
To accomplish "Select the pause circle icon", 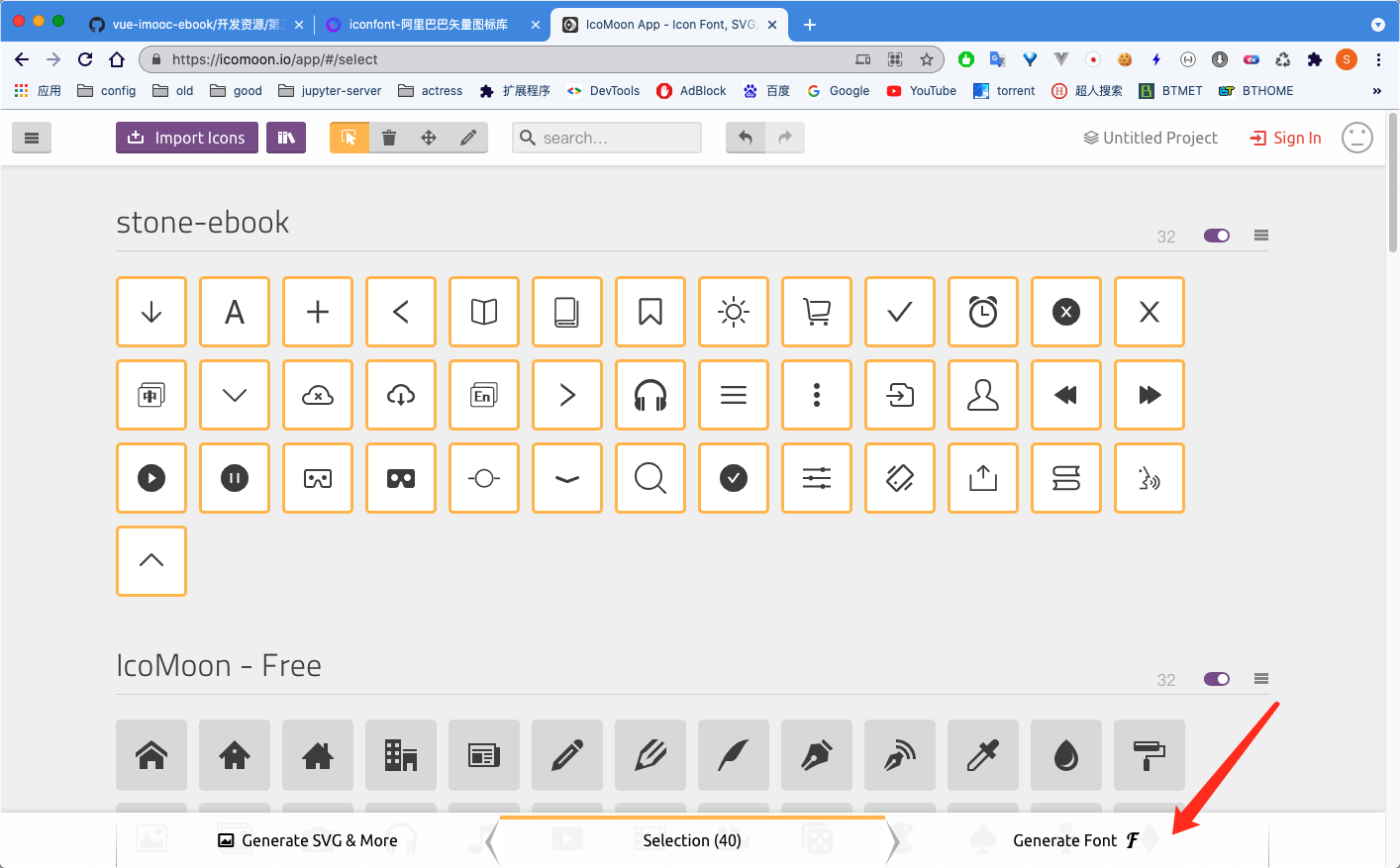I will point(235,478).
